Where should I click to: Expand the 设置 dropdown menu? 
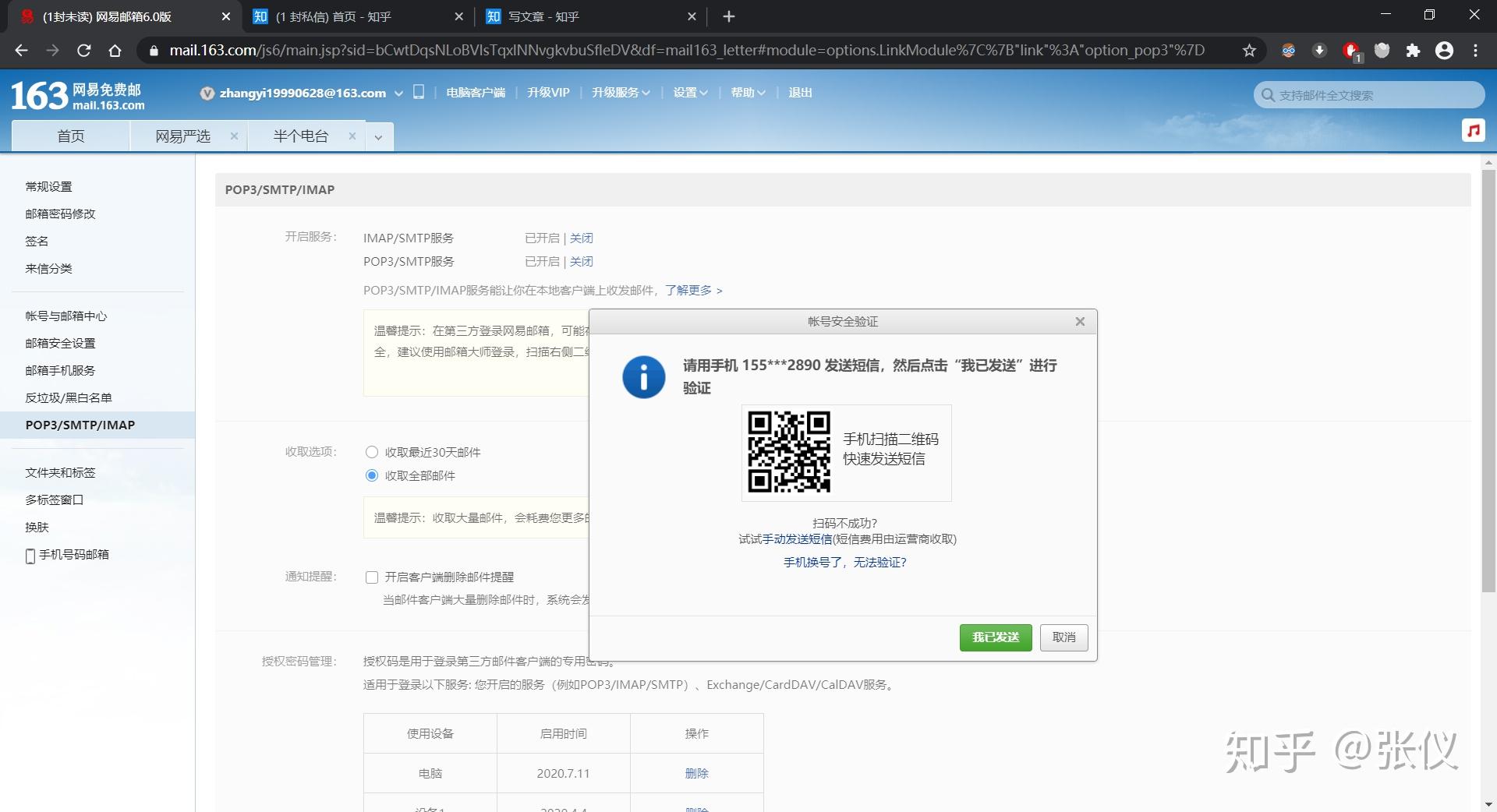point(690,92)
